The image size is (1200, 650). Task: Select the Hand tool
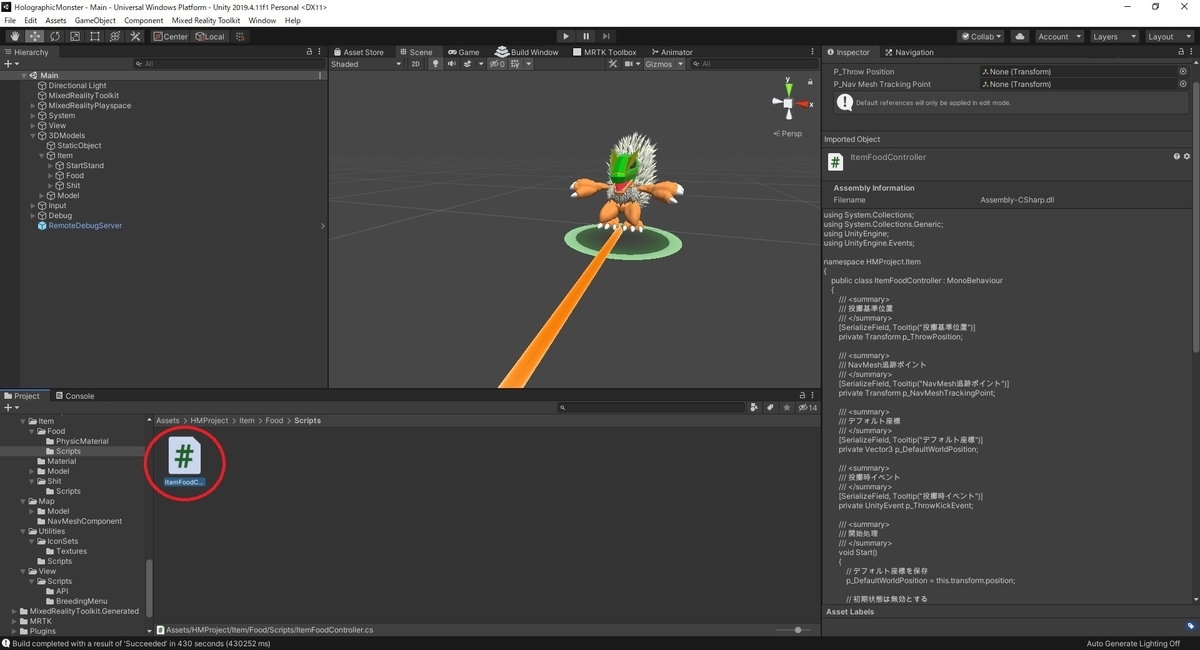[x=14, y=36]
